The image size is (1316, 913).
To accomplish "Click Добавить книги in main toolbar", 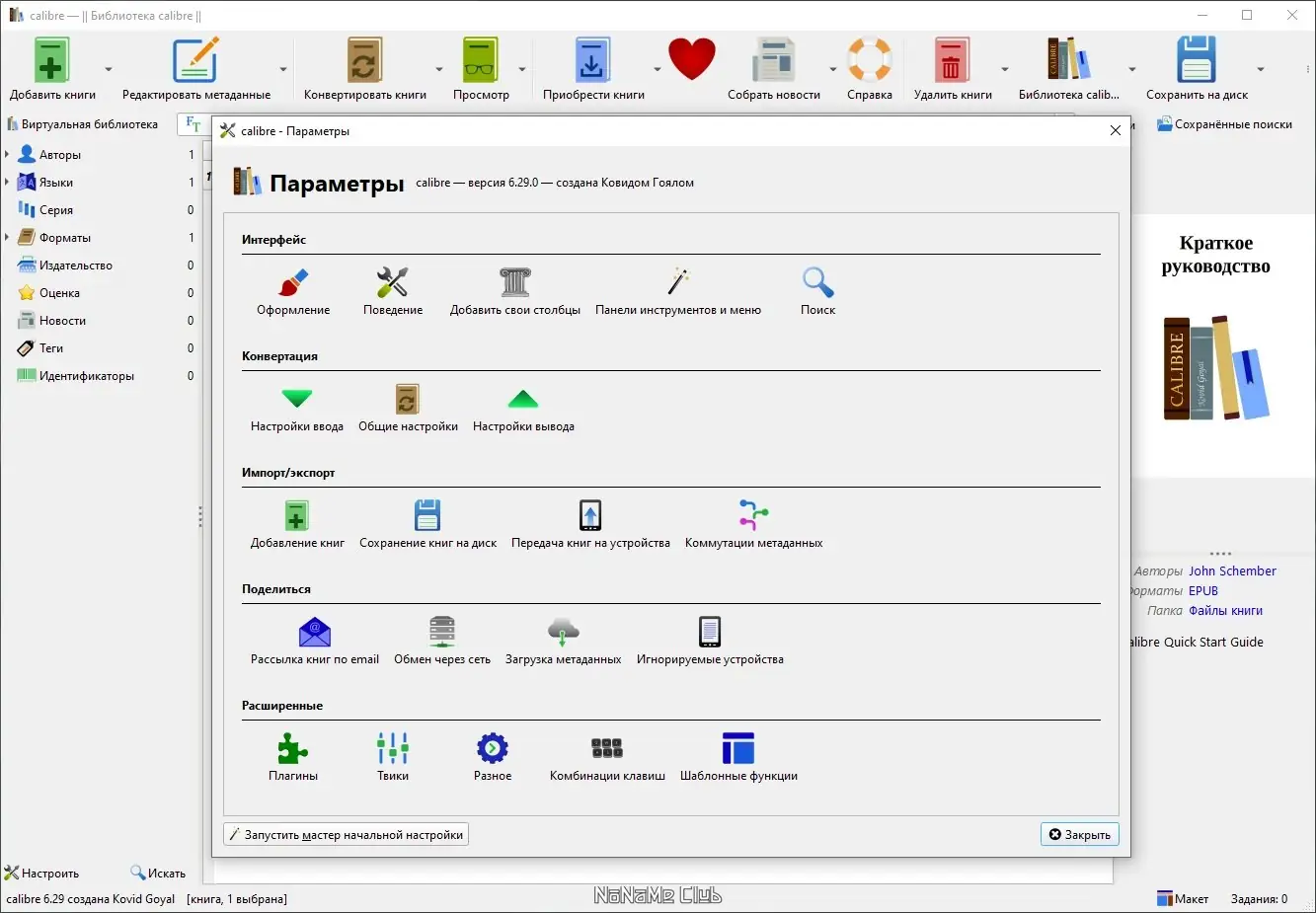I will (x=52, y=68).
